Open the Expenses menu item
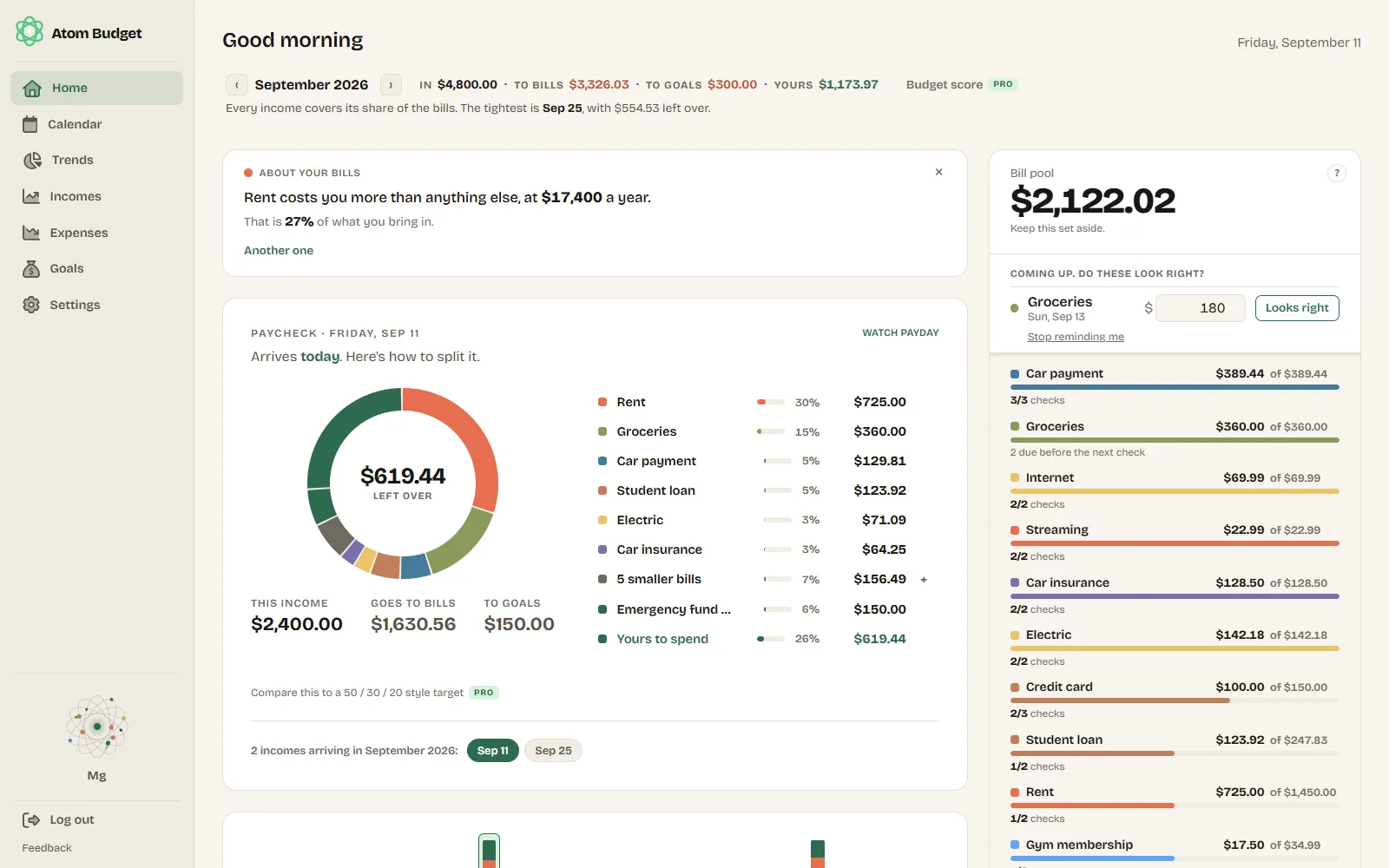Viewport: 1389px width, 868px height. click(96, 233)
